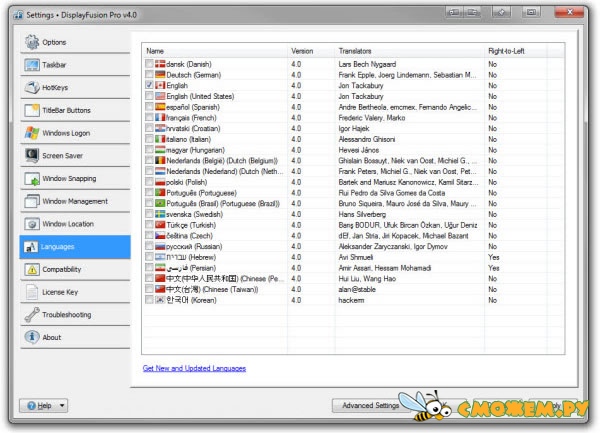Image resolution: width=600 pixels, height=433 pixels.
Task: Click the Compatibility warning icon
Action: tap(32, 269)
